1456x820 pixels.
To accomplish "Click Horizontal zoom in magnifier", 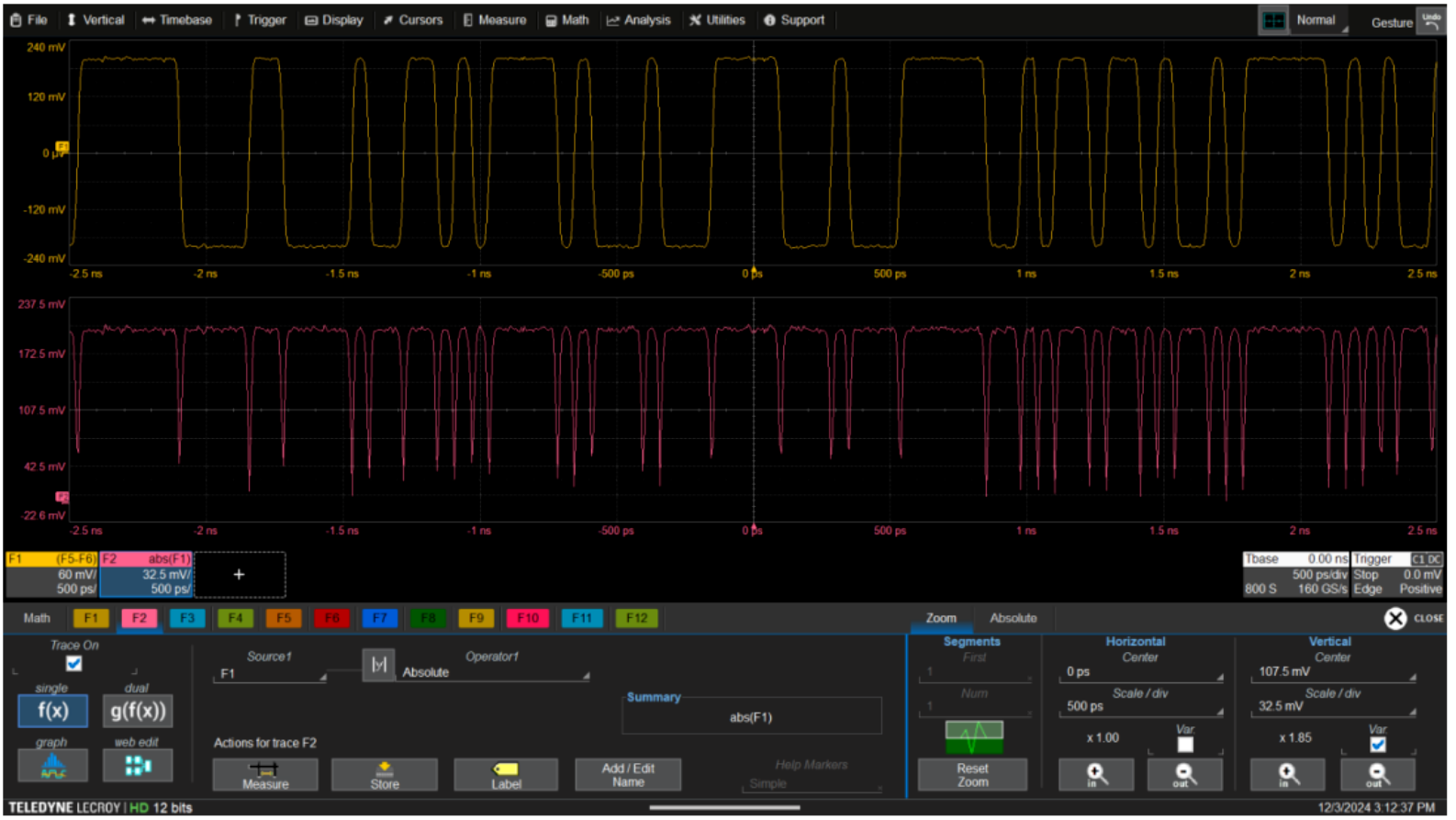I will point(1096,776).
